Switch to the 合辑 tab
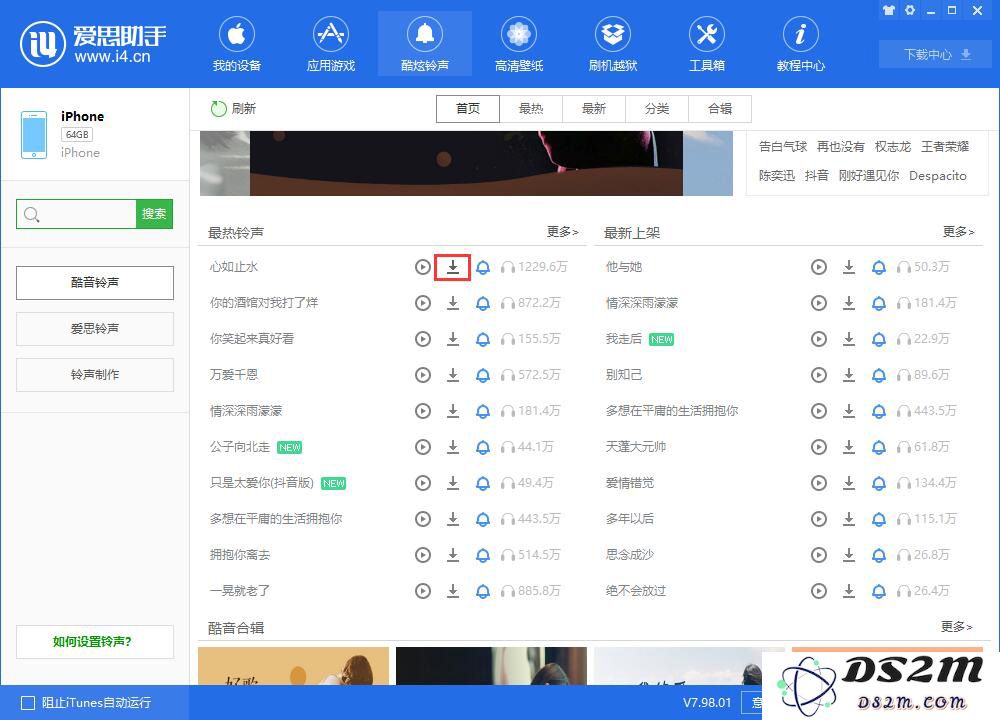The height and width of the screenshot is (720, 1000). click(719, 108)
